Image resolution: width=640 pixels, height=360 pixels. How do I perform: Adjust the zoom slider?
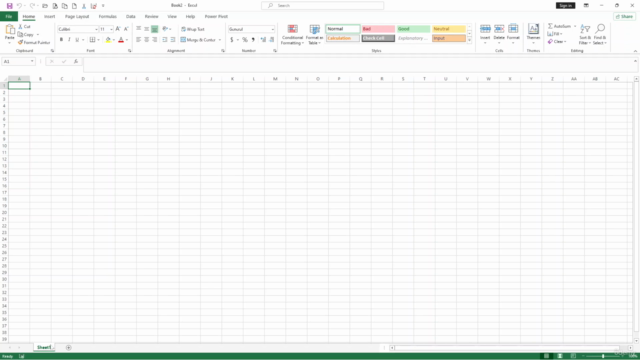pos(603,356)
